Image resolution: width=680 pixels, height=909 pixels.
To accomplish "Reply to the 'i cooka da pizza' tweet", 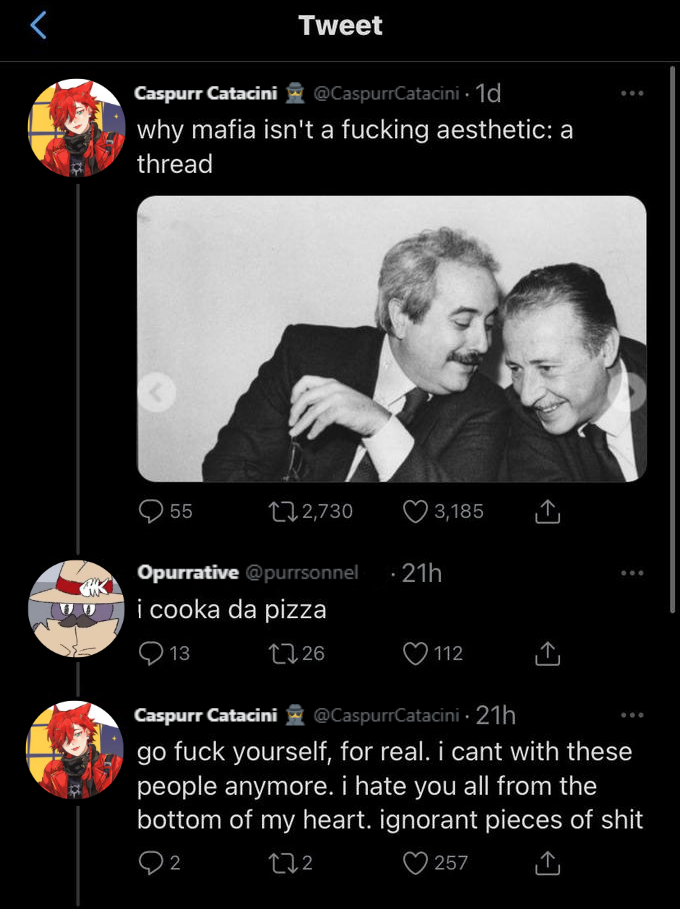I will [150, 653].
